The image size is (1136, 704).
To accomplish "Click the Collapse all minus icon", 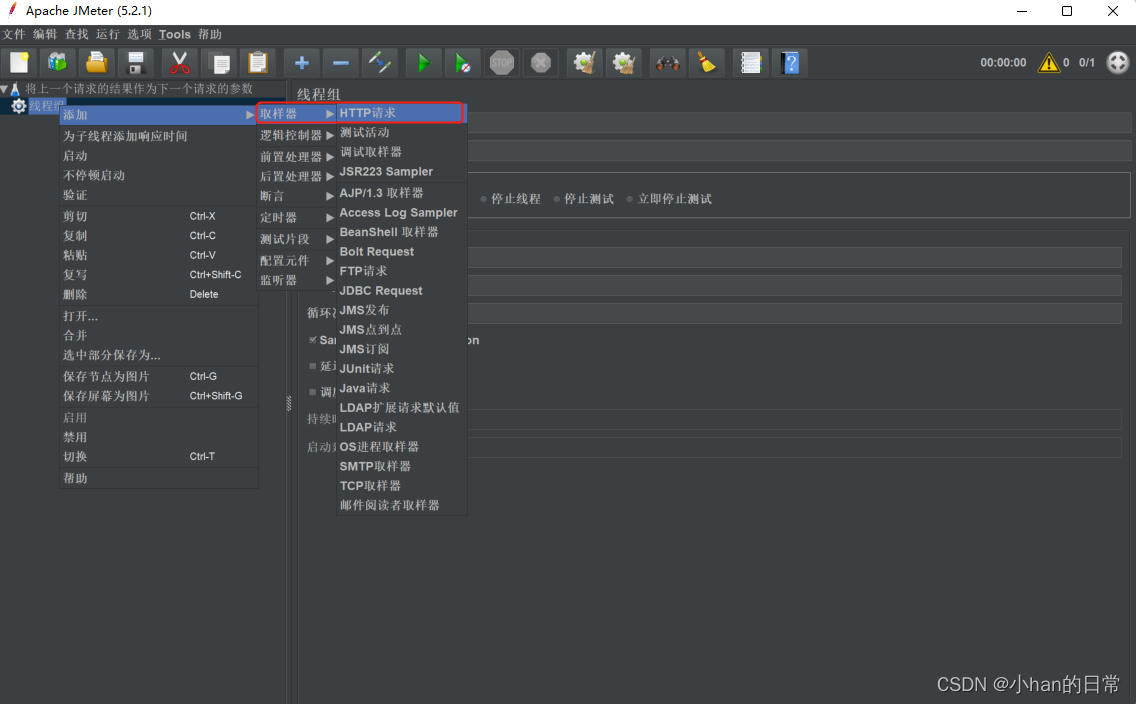I will (x=341, y=63).
